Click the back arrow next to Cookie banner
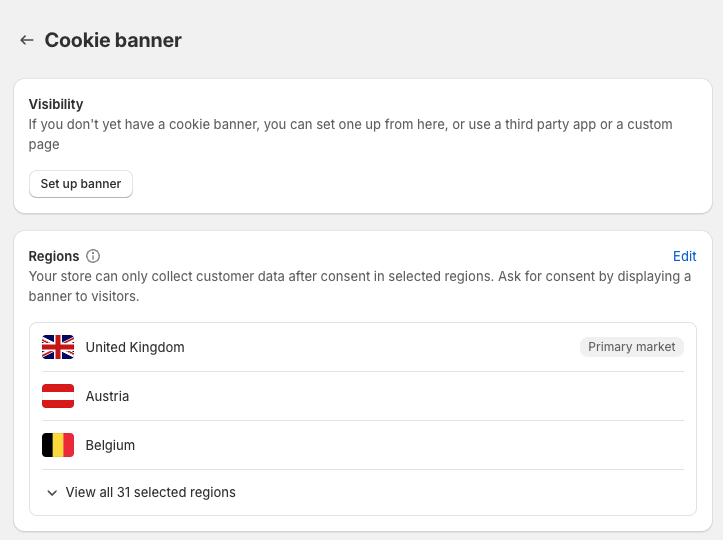 [27, 40]
